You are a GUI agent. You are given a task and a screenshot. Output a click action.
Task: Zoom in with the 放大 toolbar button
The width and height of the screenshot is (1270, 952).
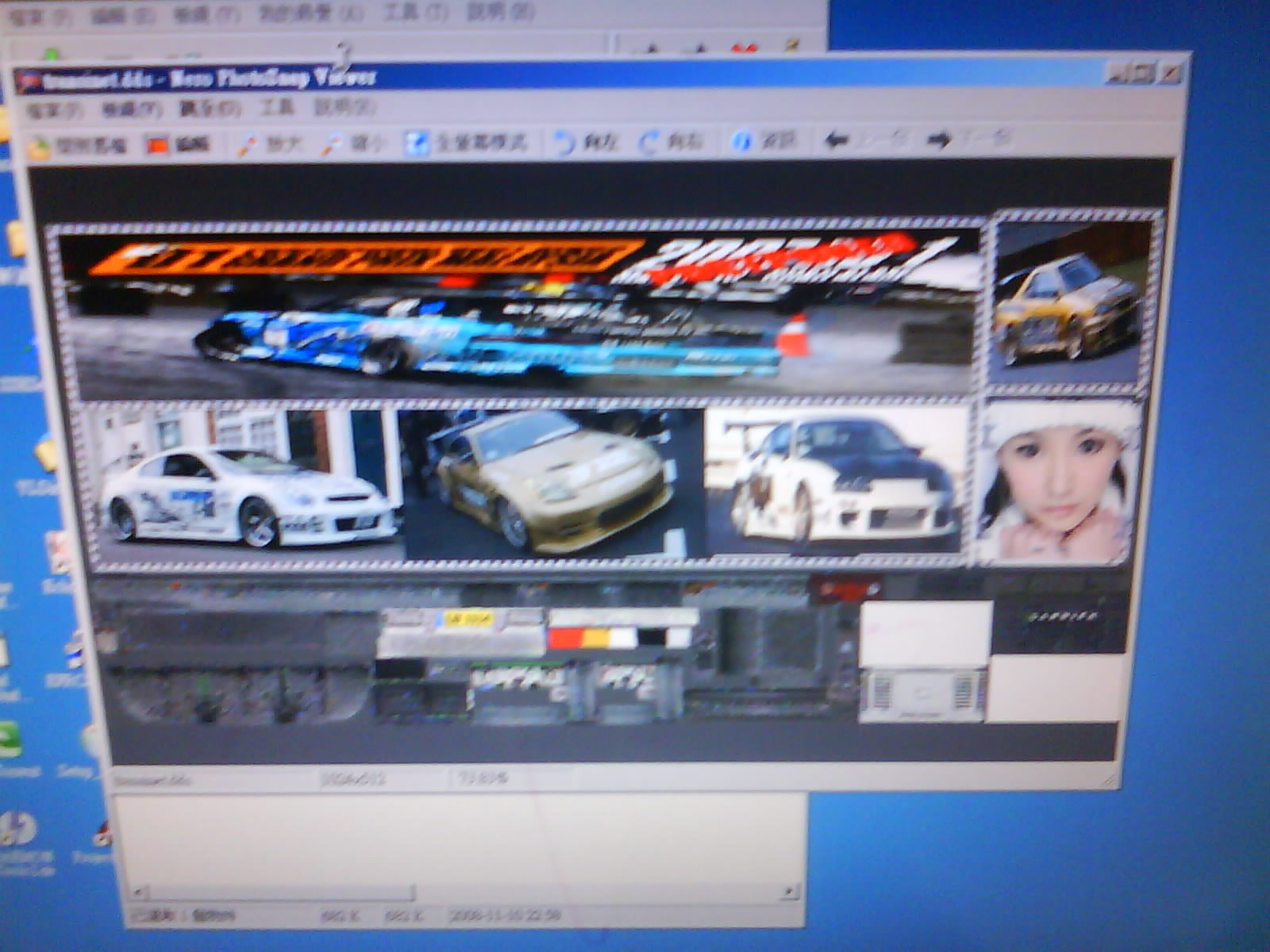click(271, 144)
